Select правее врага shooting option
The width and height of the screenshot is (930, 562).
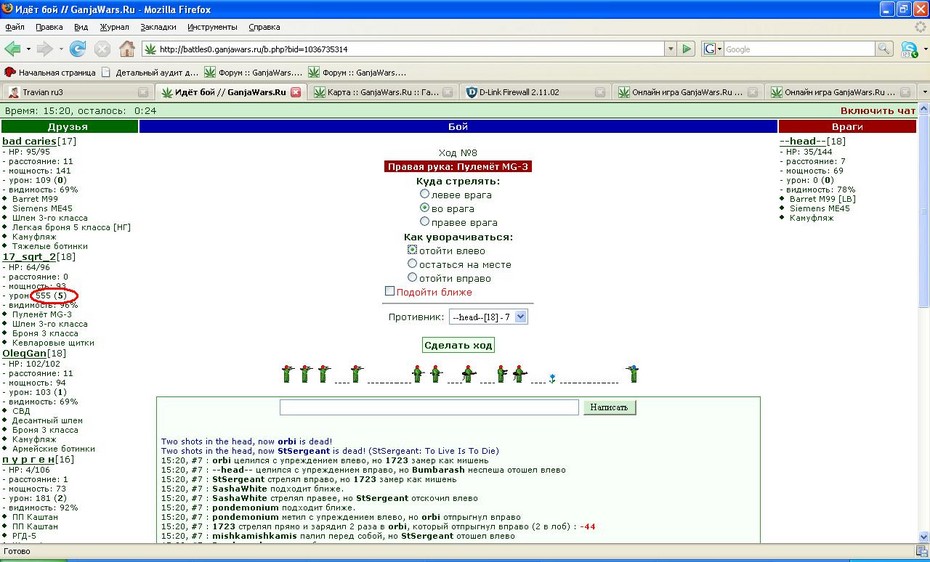(424, 222)
